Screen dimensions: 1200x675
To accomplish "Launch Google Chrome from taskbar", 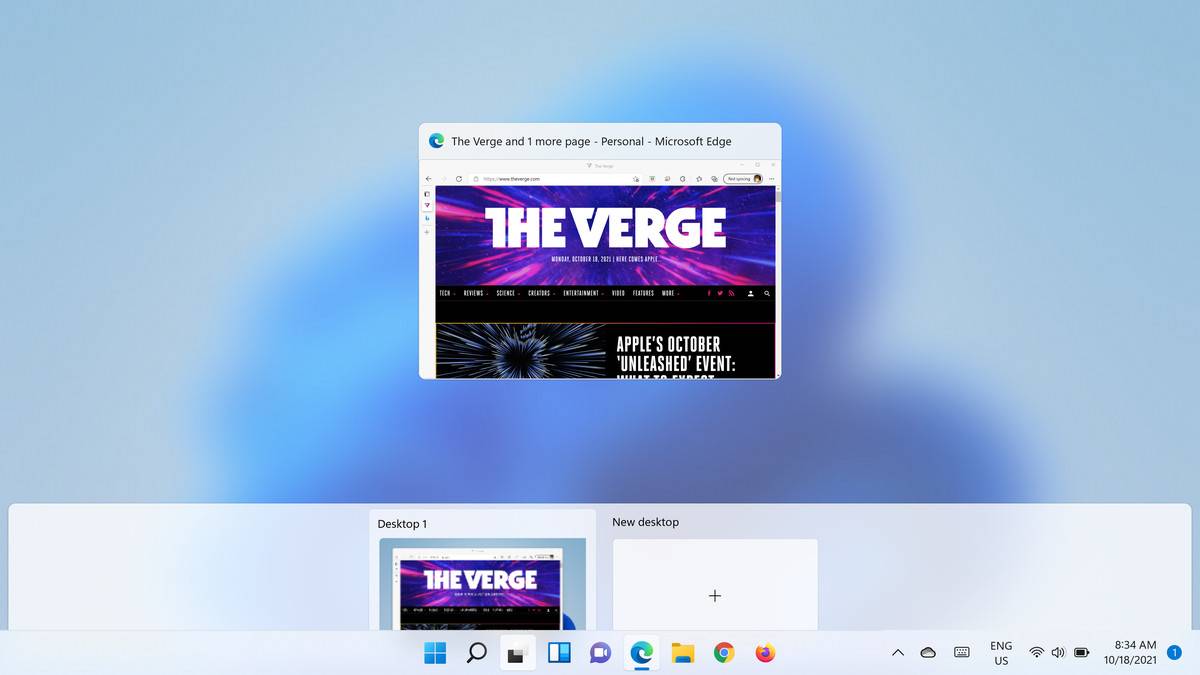I will 724,653.
